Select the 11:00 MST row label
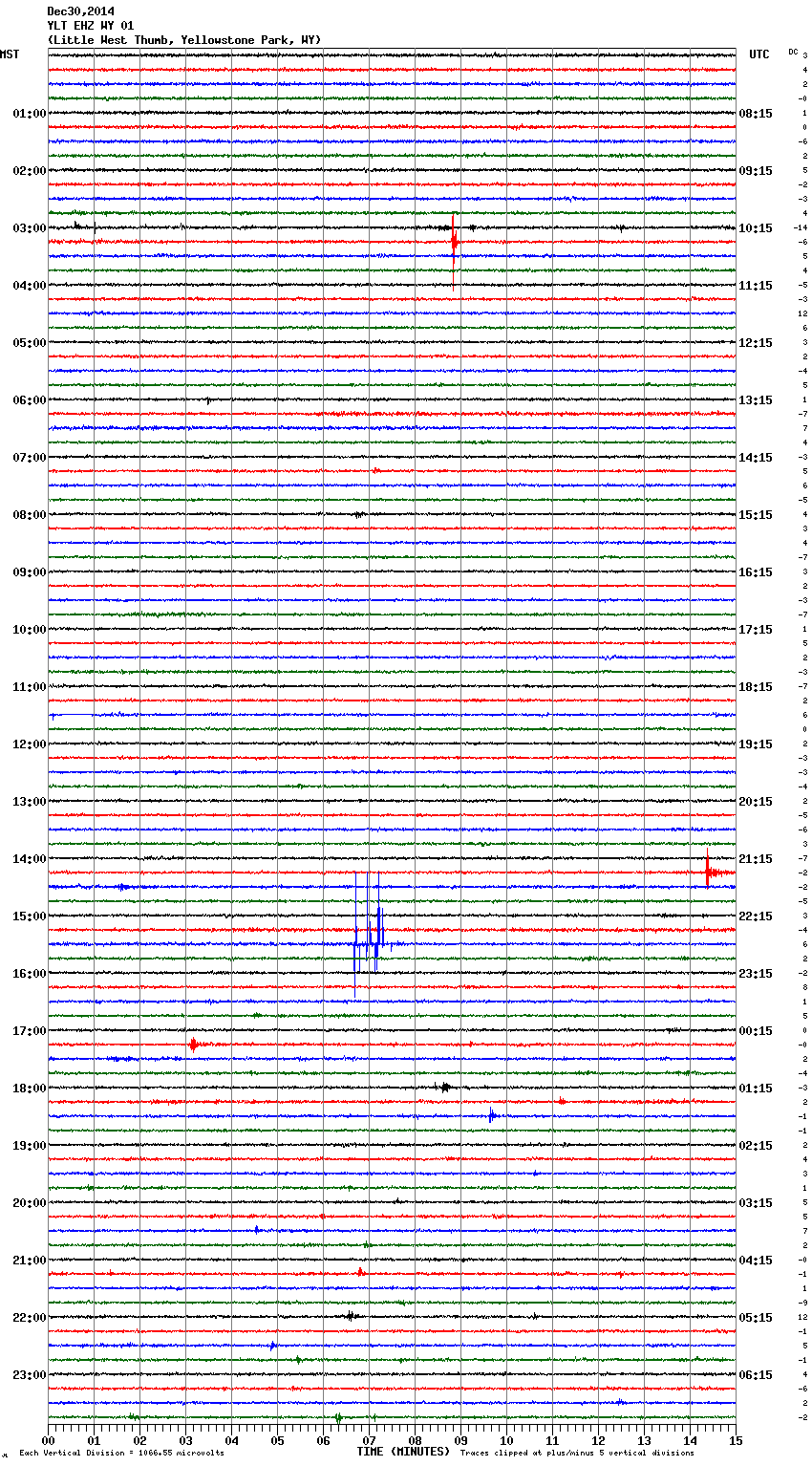 pyautogui.click(x=30, y=687)
